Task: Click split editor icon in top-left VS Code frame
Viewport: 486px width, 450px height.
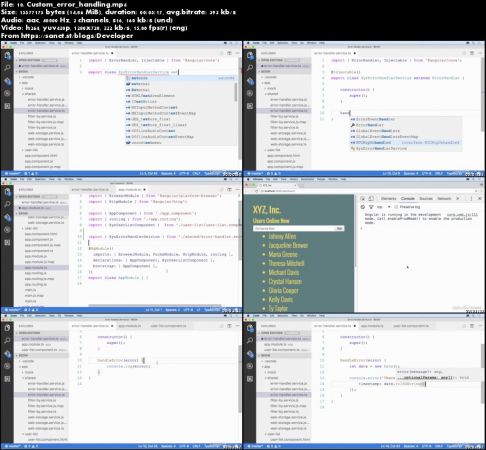Action: pos(229,53)
